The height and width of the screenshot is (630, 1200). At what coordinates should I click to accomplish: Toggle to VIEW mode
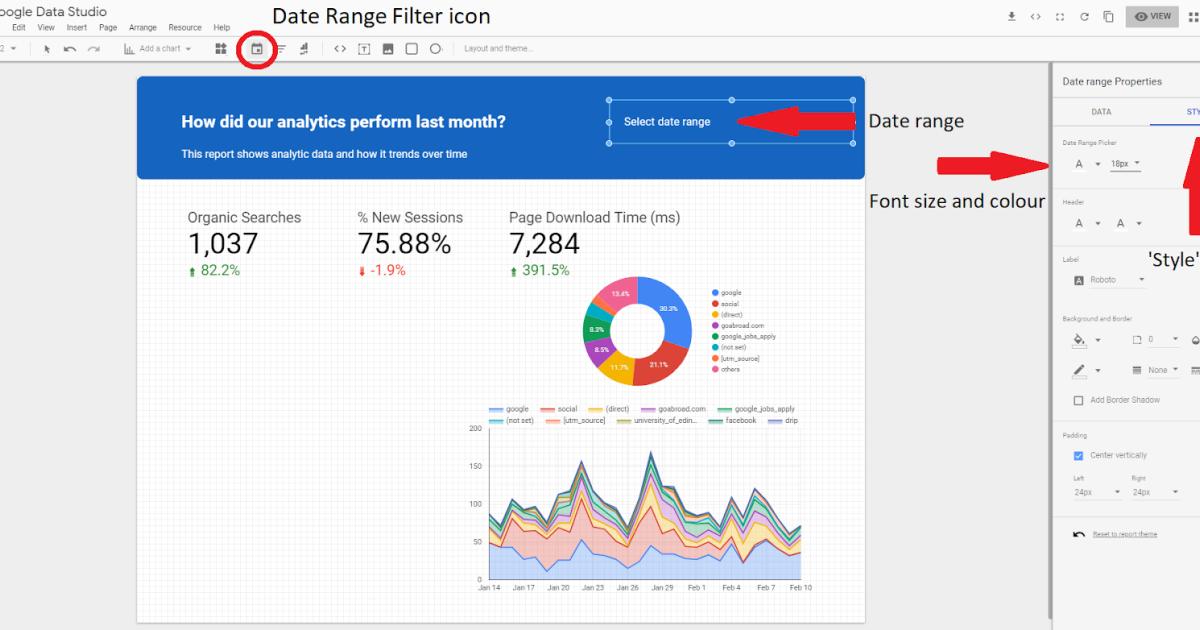pyautogui.click(x=1152, y=16)
